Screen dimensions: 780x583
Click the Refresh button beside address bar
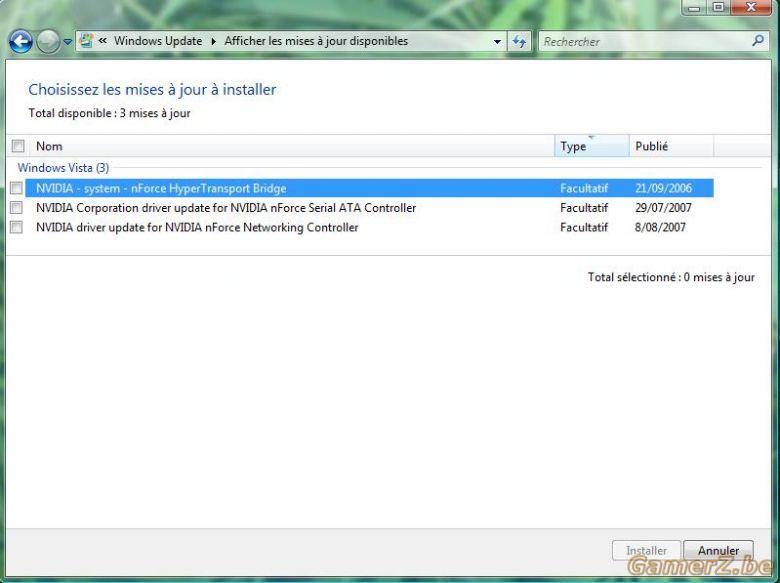519,42
